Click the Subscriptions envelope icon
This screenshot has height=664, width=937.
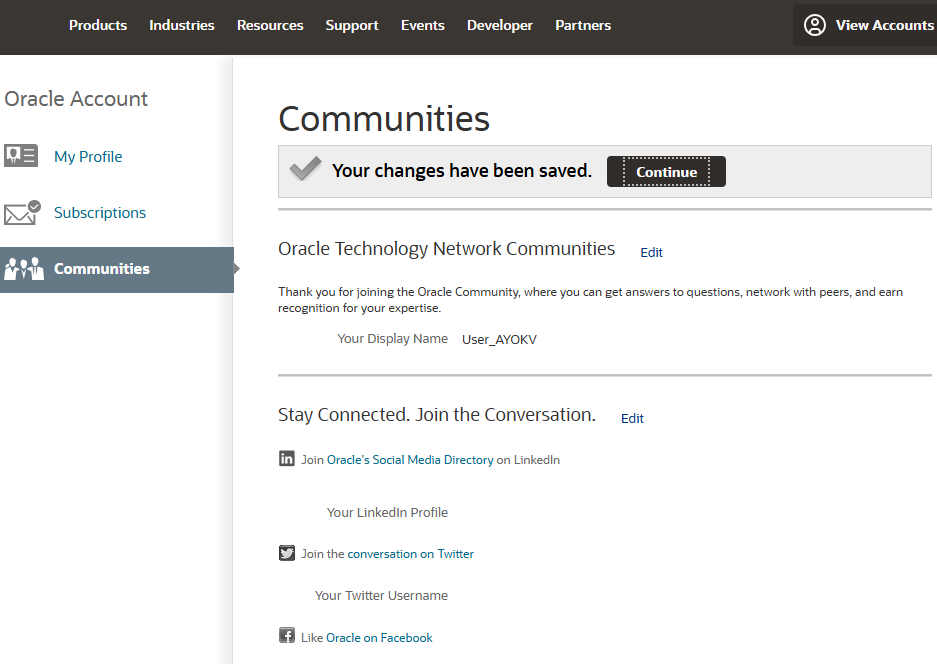coord(22,212)
